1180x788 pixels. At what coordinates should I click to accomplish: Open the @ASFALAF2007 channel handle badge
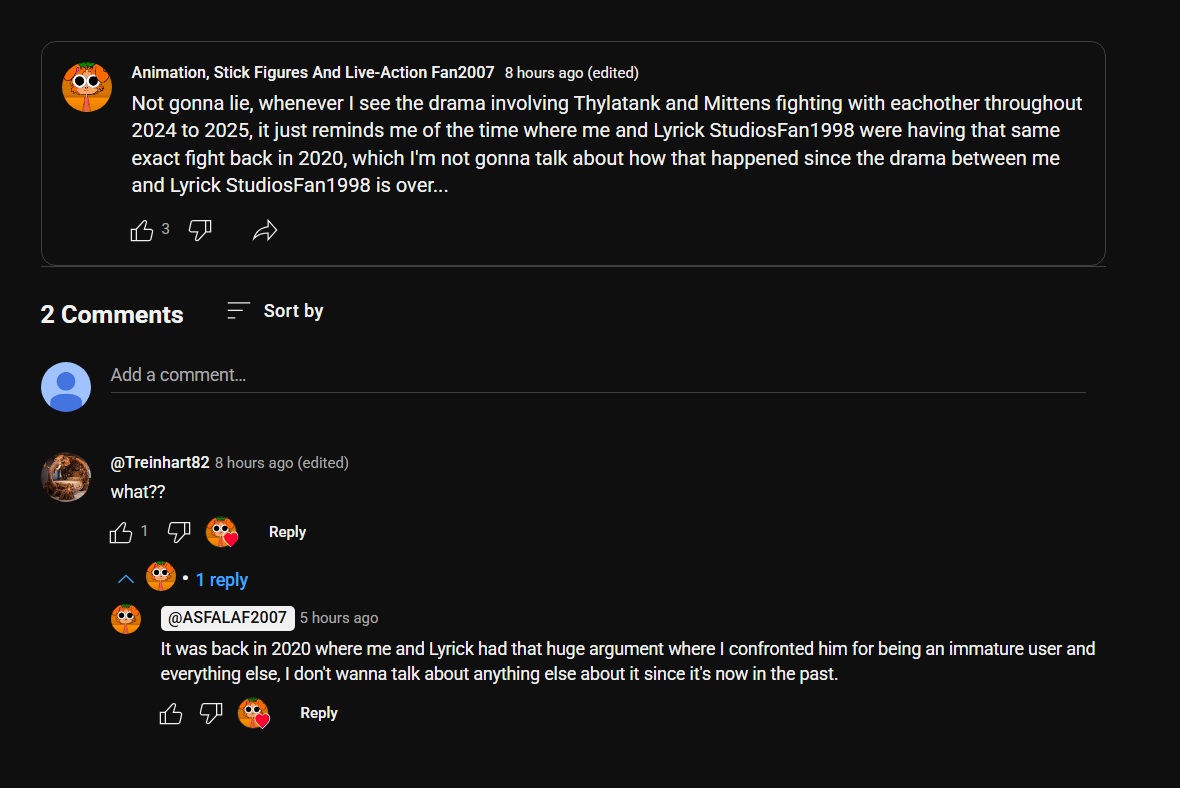click(227, 618)
